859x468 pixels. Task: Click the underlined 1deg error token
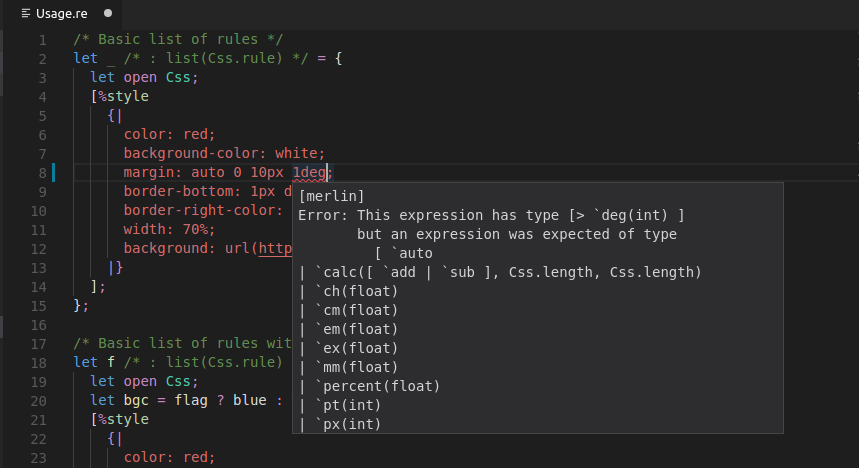(x=310, y=173)
